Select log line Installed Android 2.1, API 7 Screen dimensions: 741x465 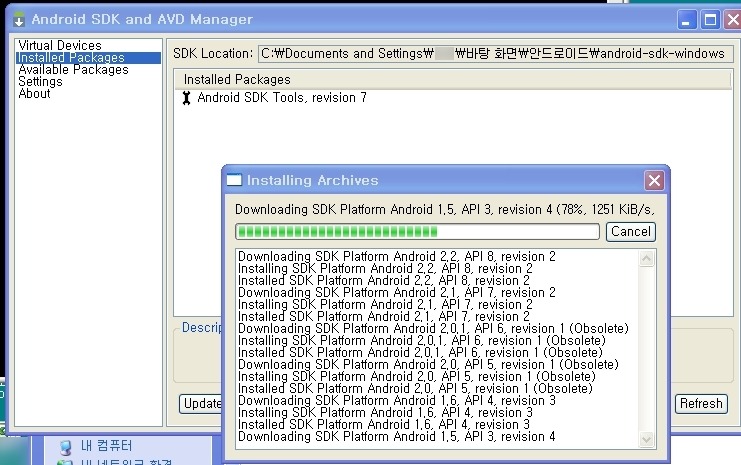click(x=384, y=317)
